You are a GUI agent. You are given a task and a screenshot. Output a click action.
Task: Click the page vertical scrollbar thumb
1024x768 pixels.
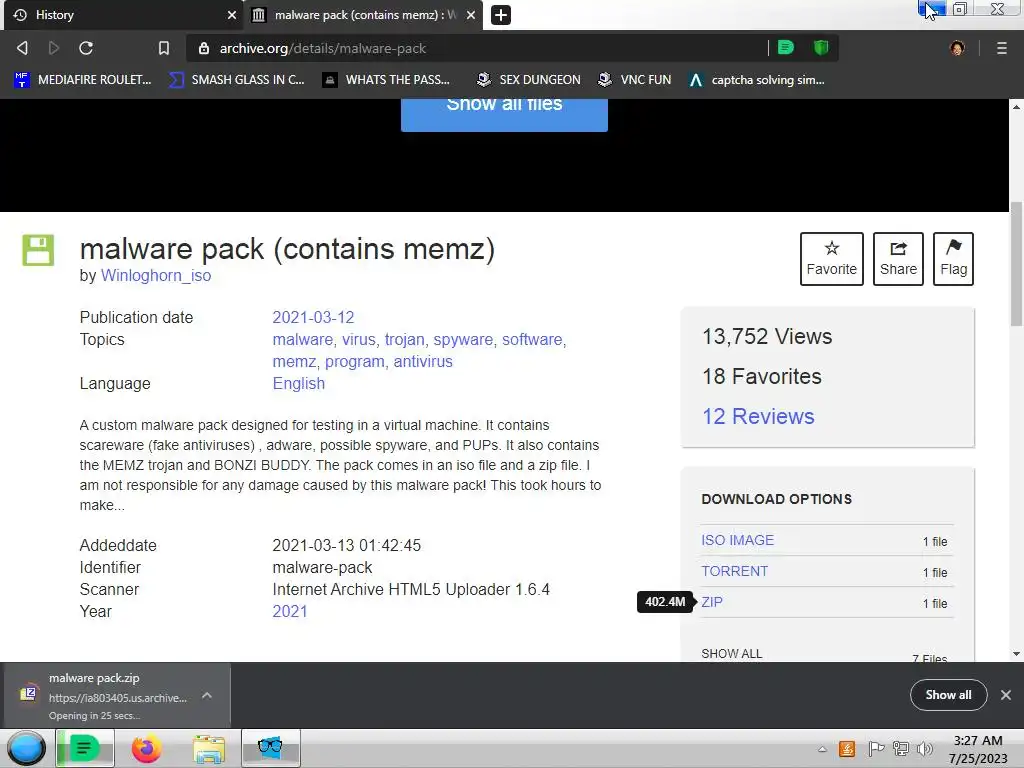pos(1016,264)
